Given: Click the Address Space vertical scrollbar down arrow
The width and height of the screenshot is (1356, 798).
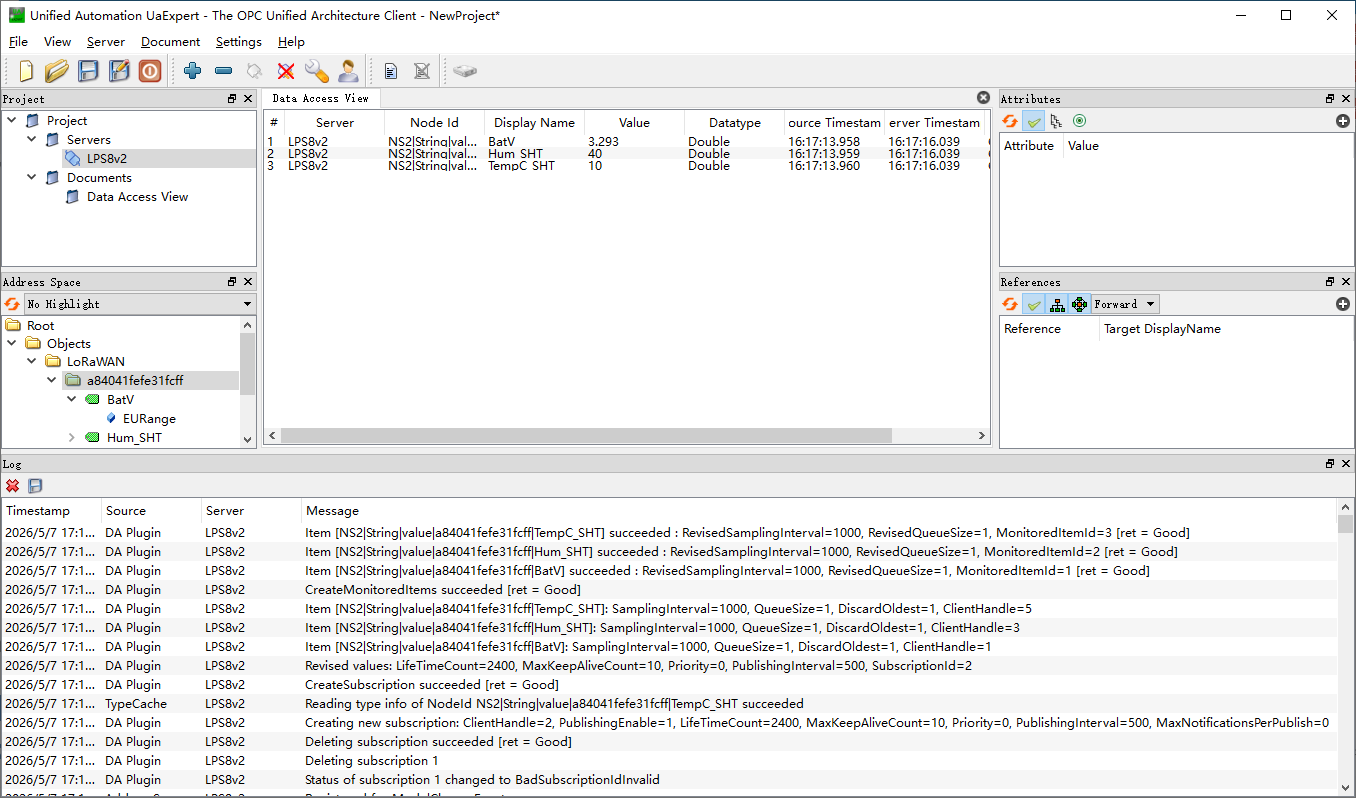Looking at the screenshot, I should coord(248,438).
